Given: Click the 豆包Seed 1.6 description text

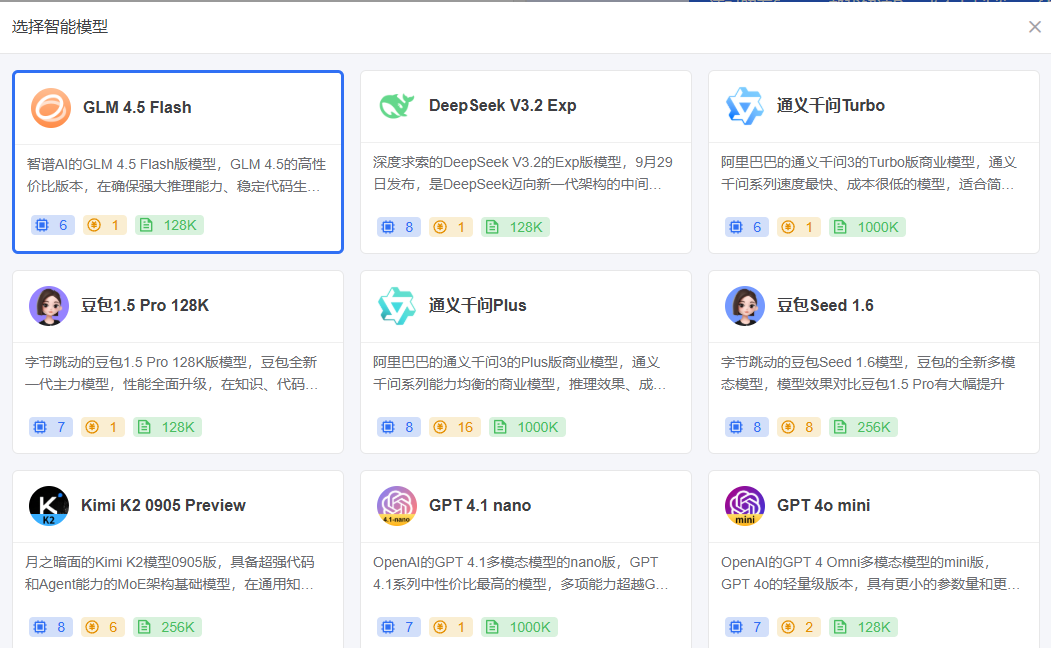Looking at the screenshot, I should point(868,373).
